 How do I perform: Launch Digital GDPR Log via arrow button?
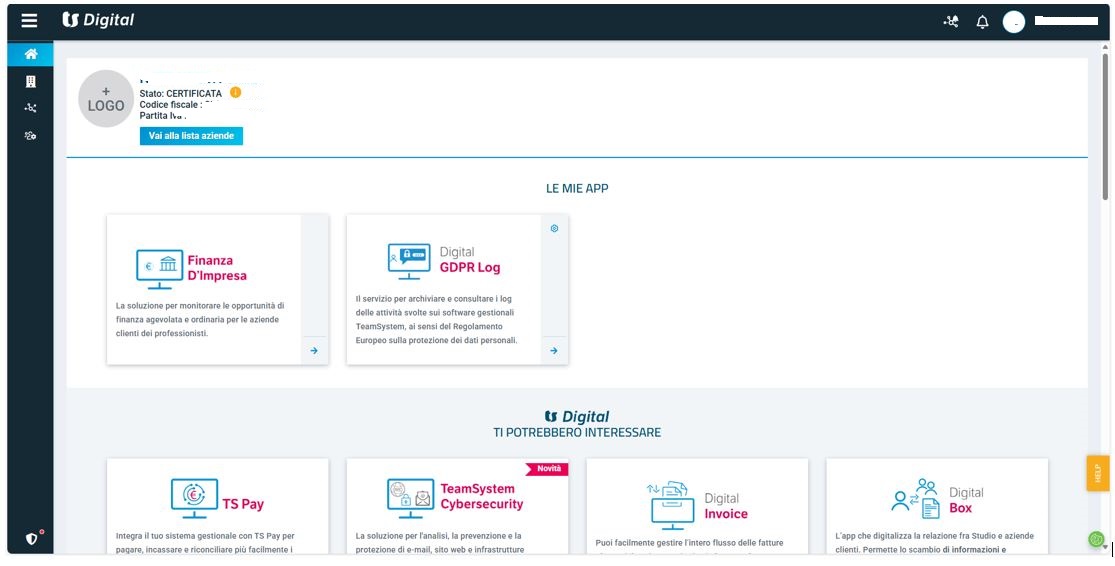(x=554, y=351)
